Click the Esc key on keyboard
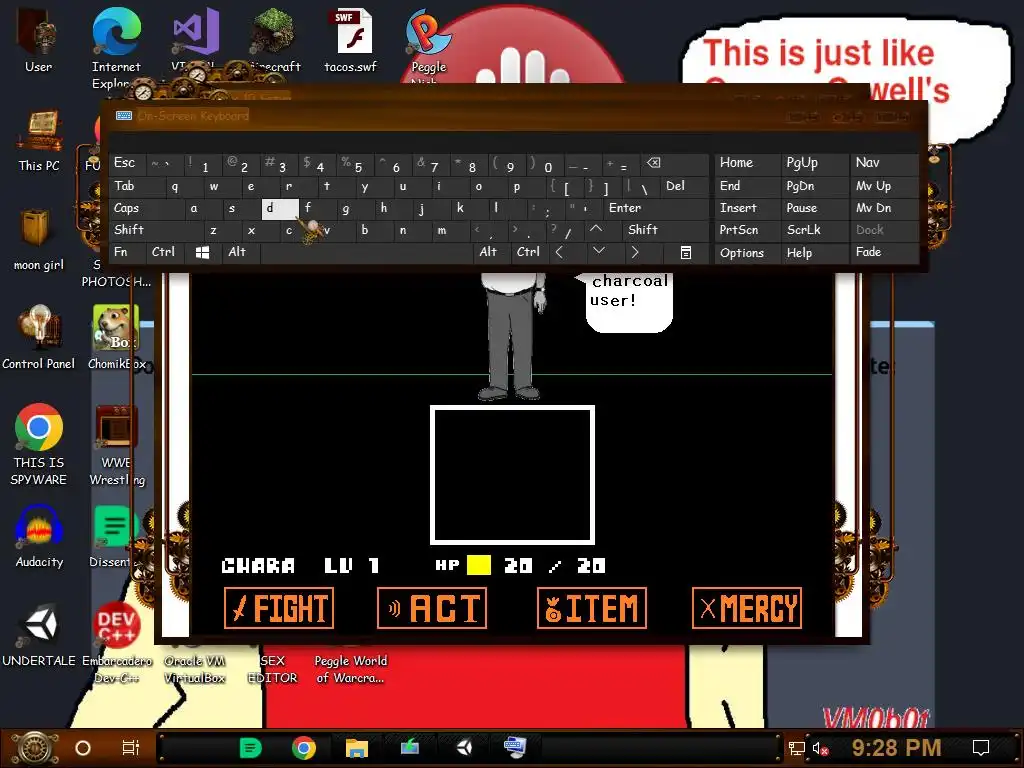The image size is (1024, 768). coord(127,163)
